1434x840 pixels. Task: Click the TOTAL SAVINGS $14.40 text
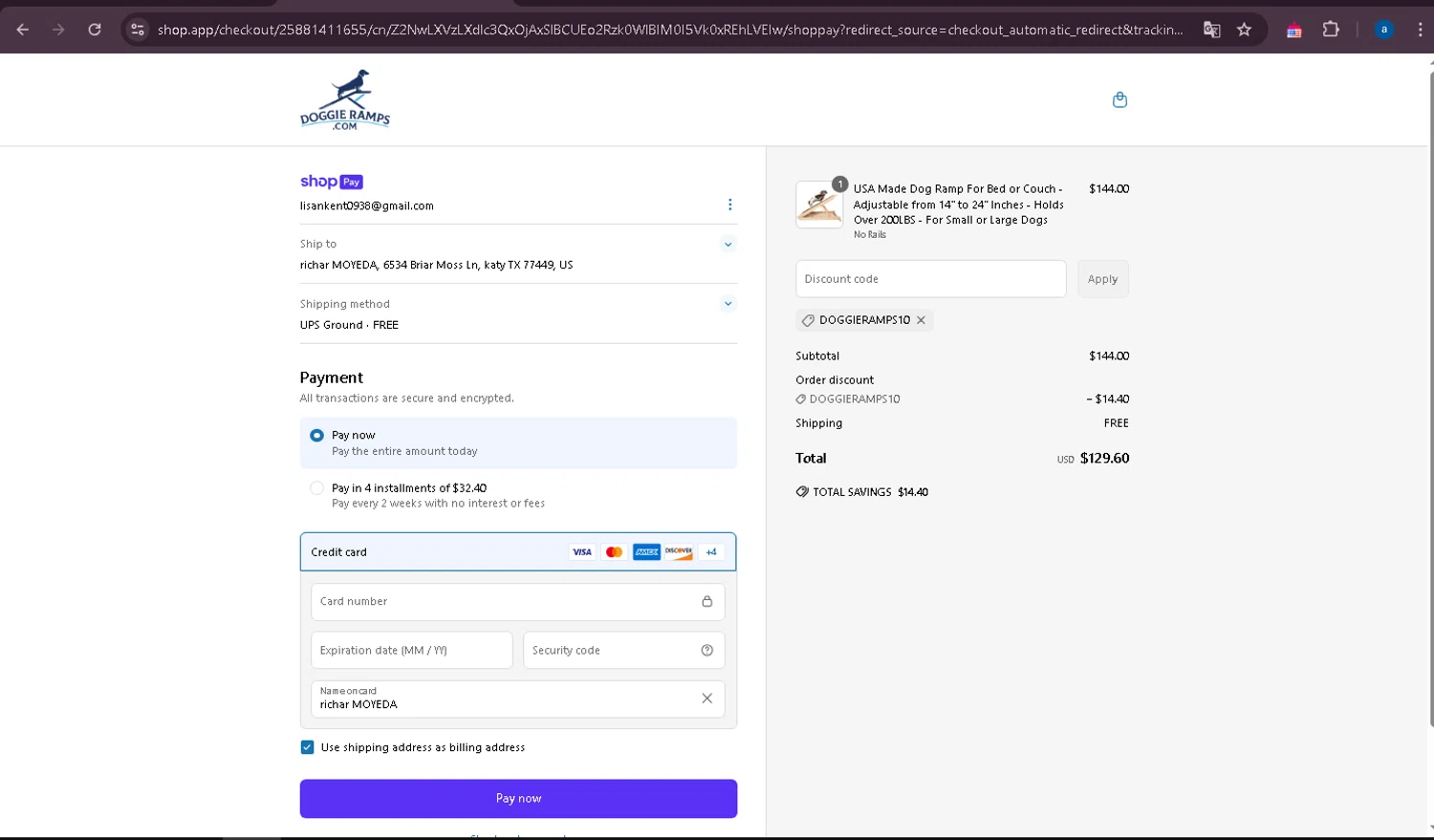pos(870,492)
